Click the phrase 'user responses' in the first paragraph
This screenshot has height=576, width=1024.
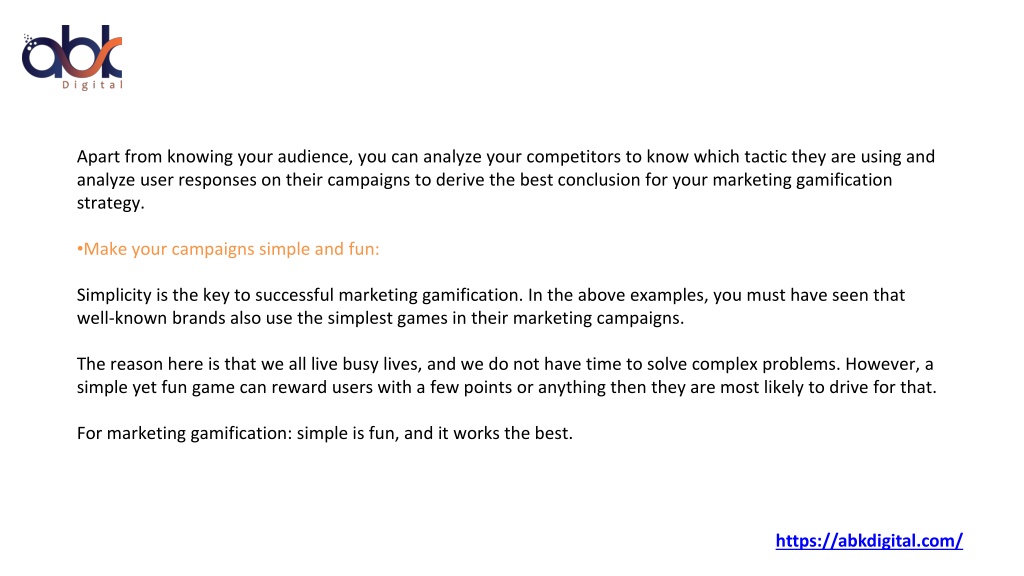(199, 180)
